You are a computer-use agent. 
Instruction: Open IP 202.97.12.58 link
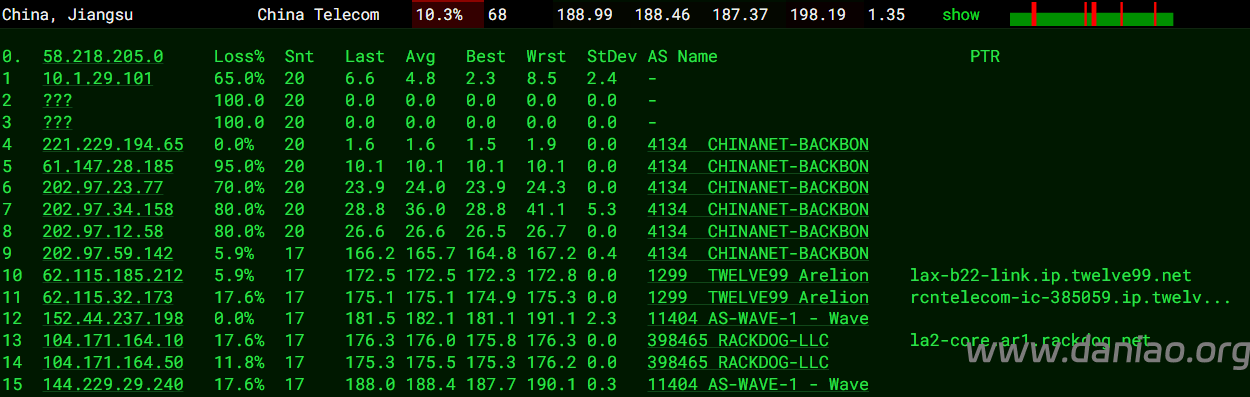(x=103, y=231)
